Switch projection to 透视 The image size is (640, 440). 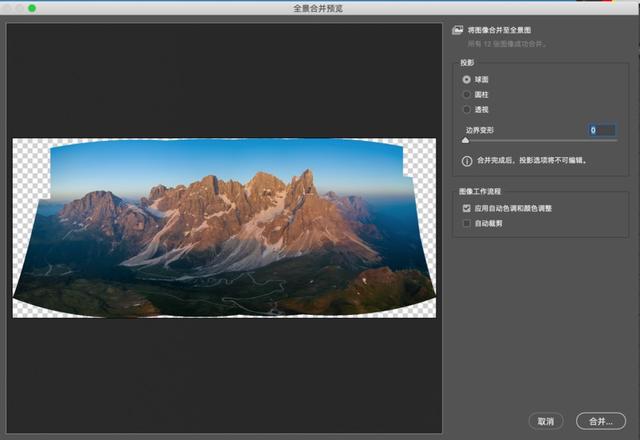[467, 109]
